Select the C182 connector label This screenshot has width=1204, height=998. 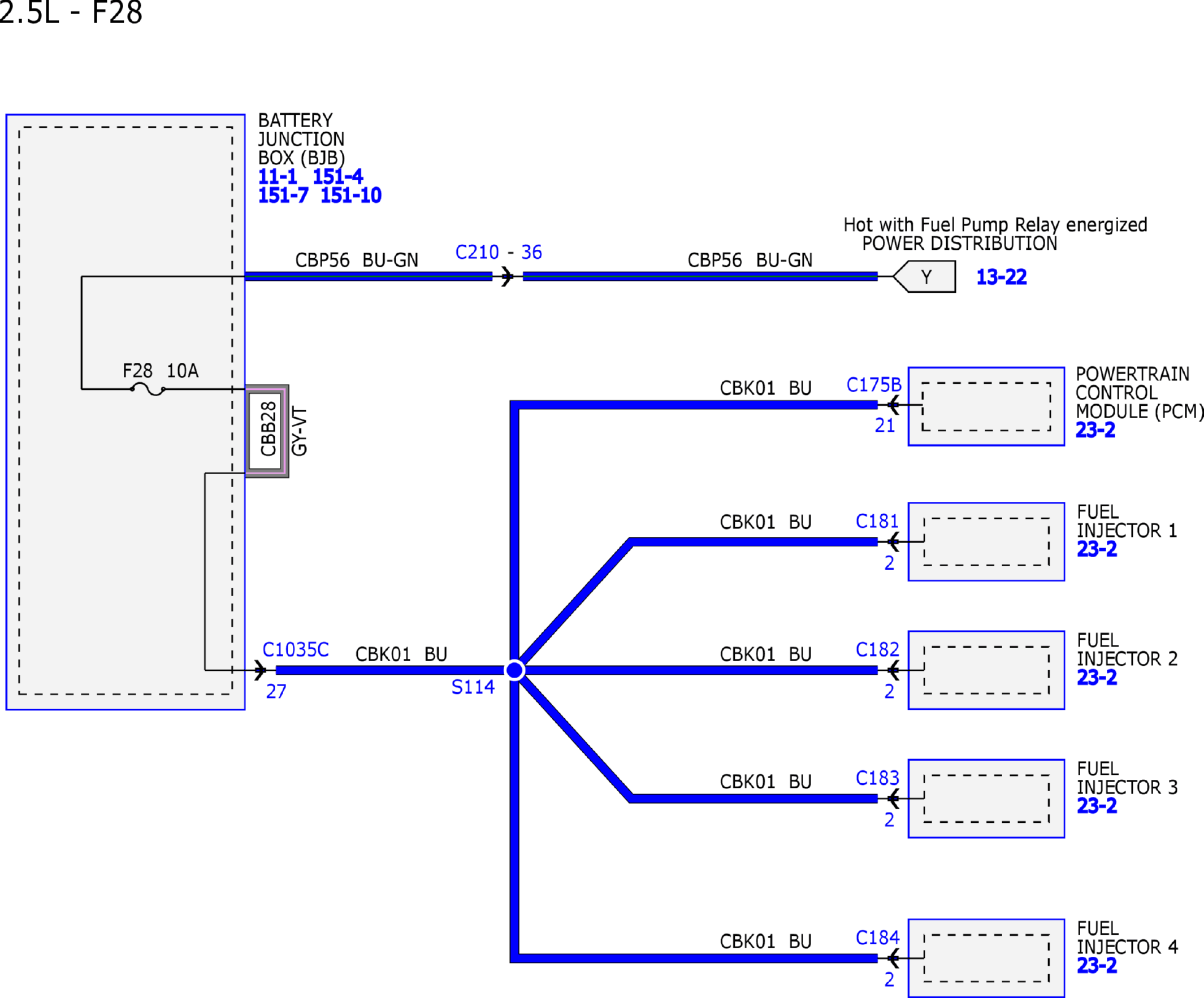click(x=877, y=649)
